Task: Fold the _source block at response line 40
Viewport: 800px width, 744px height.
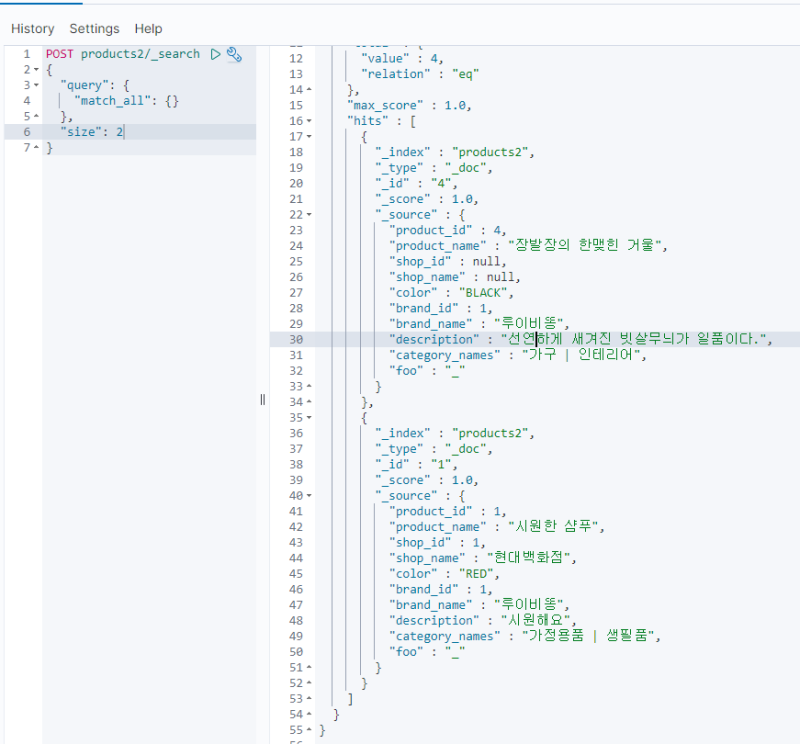Action: click(x=308, y=496)
